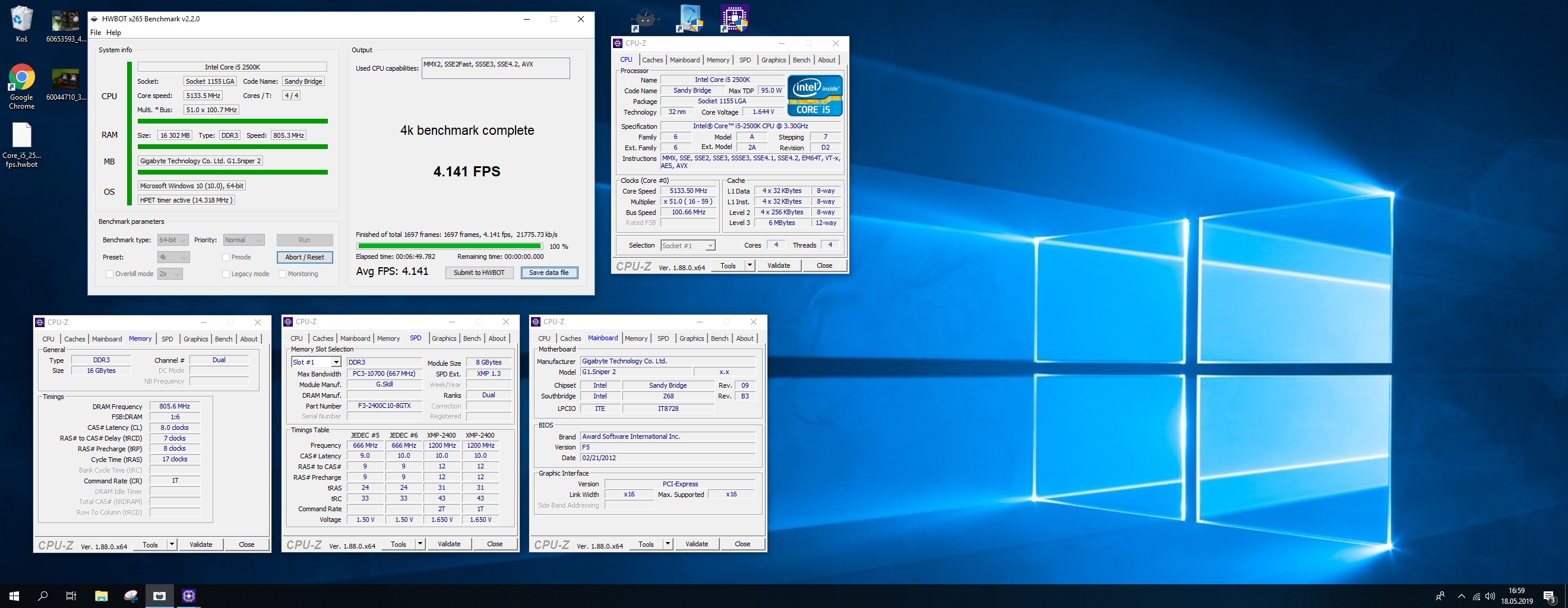Switch to CPU-Z taskbar icon
The height and width of the screenshot is (608, 1568).
(x=189, y=596)
